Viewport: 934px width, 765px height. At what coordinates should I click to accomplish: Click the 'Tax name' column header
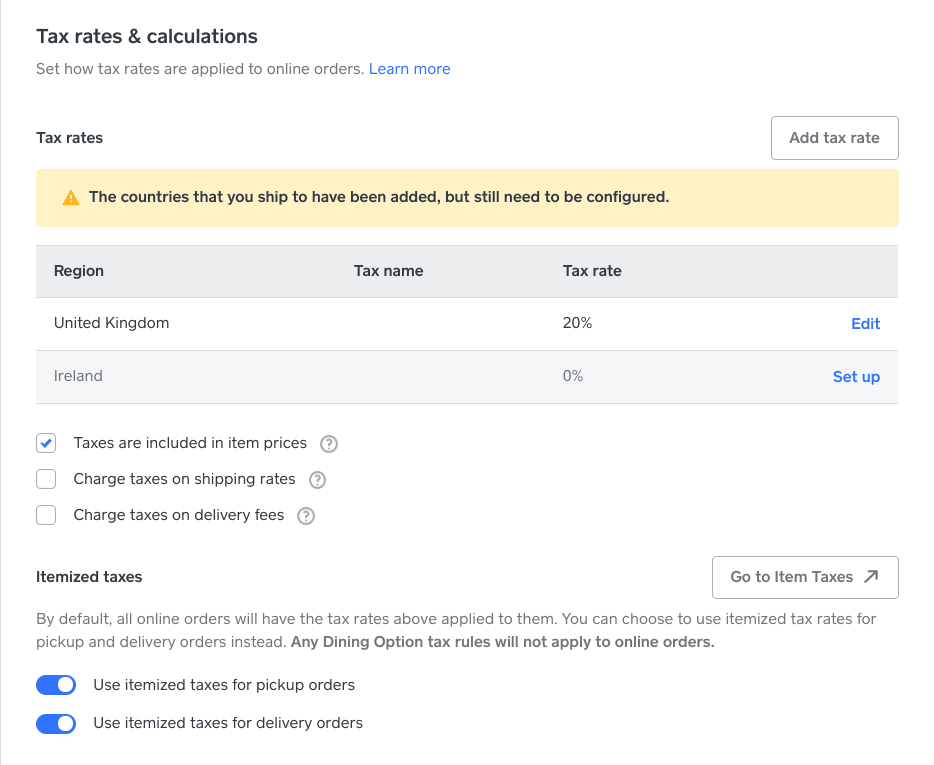point(388,271)
